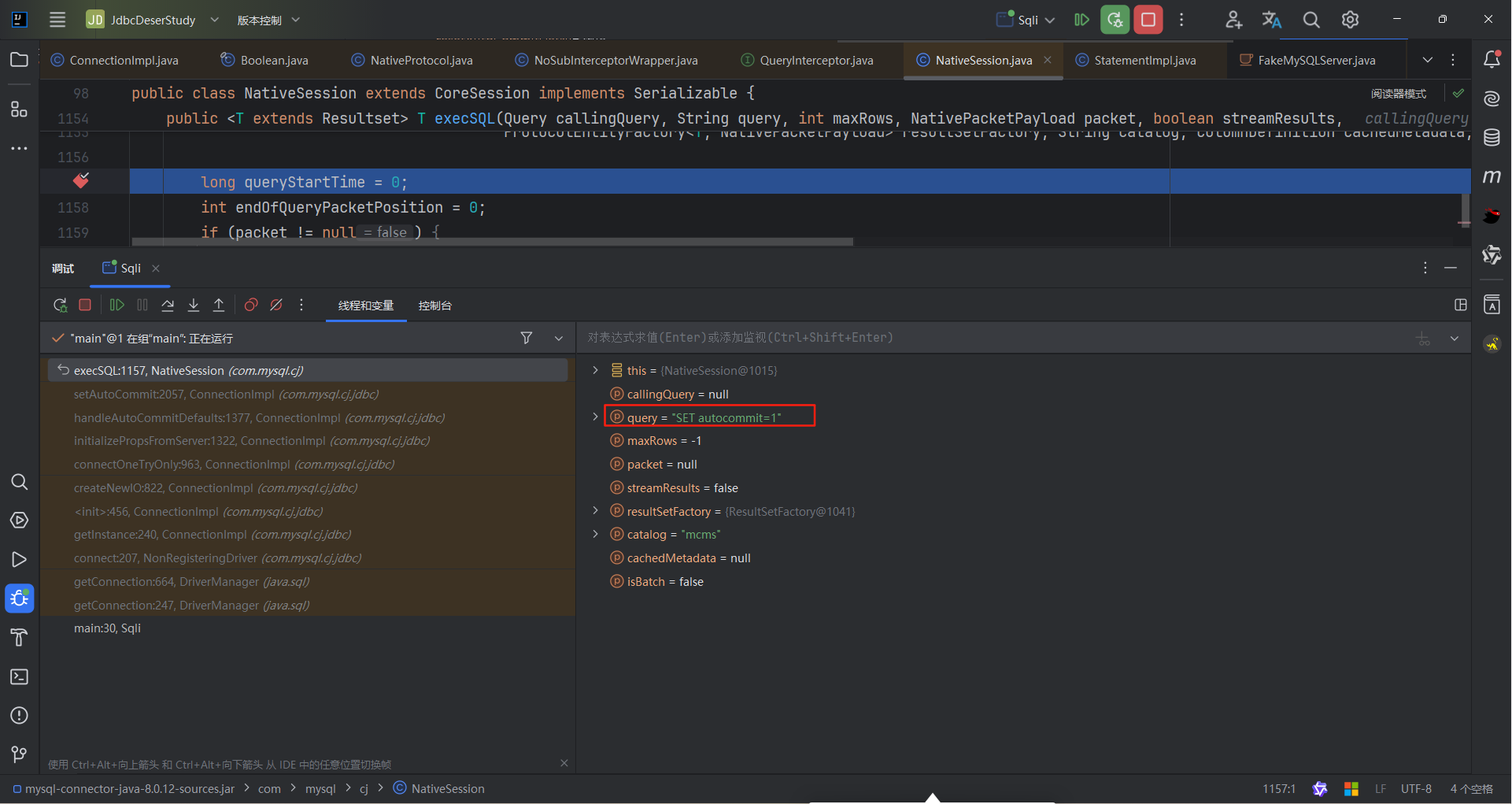The image size is (1512, 804).
Task: Close the Sqli debug tab
Action: pyautogui.click(x=156, y=269)
